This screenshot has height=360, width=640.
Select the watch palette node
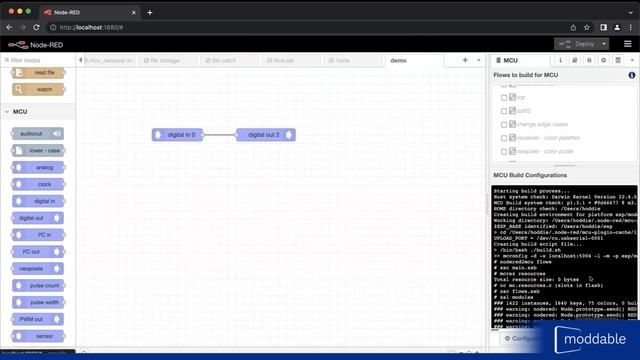tap(38, 89)
